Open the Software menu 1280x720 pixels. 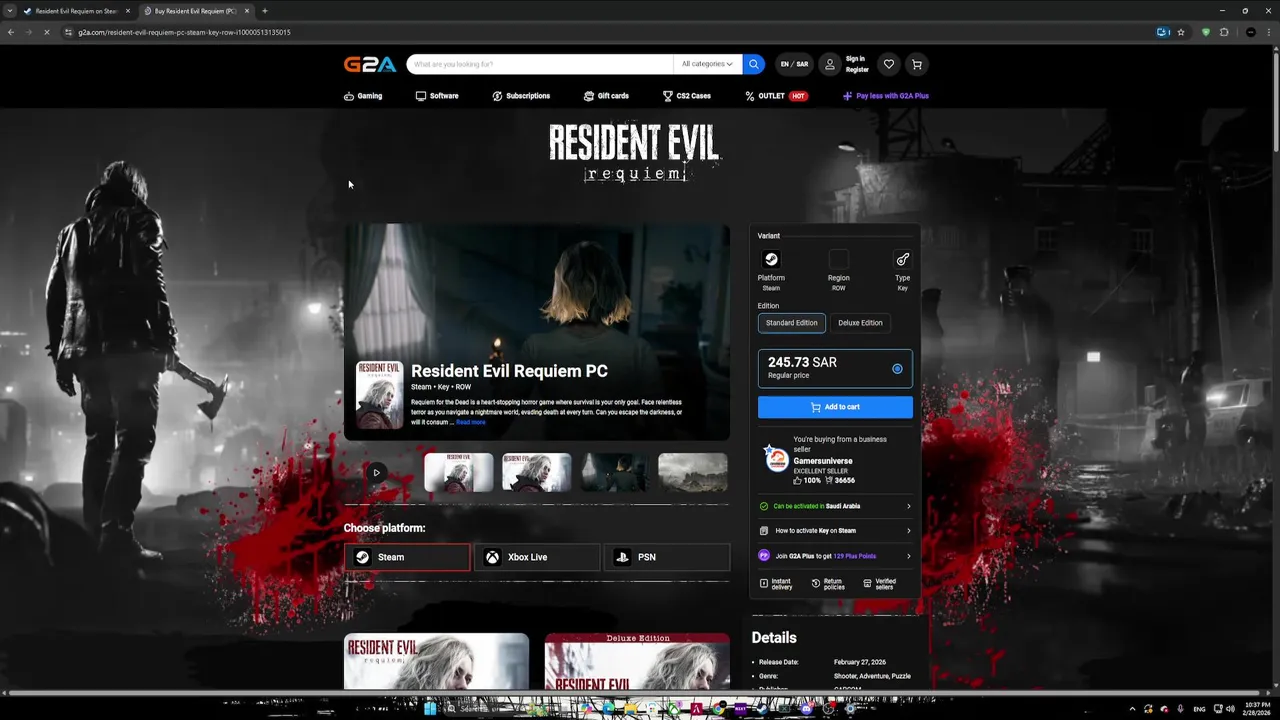point(437,96)
